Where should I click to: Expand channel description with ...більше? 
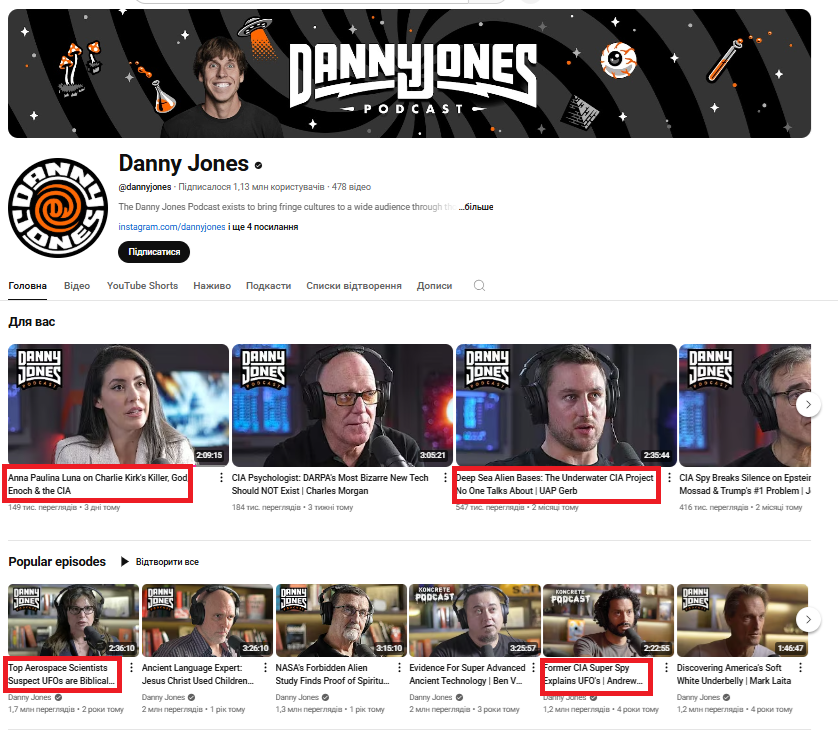click(476, 207)
